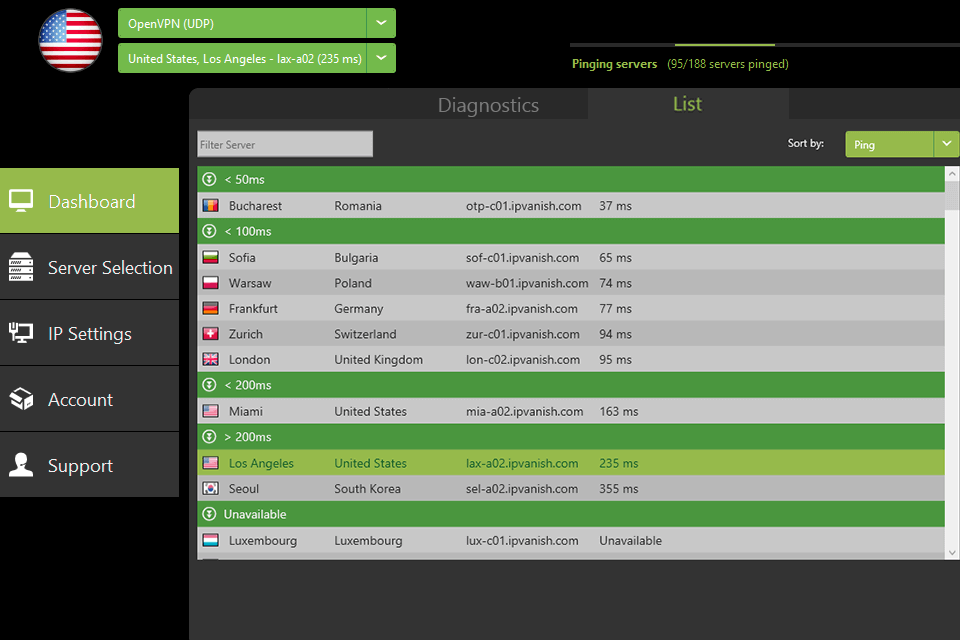
Task: Open the Dashboard section
Action: (x=89, y=201)
